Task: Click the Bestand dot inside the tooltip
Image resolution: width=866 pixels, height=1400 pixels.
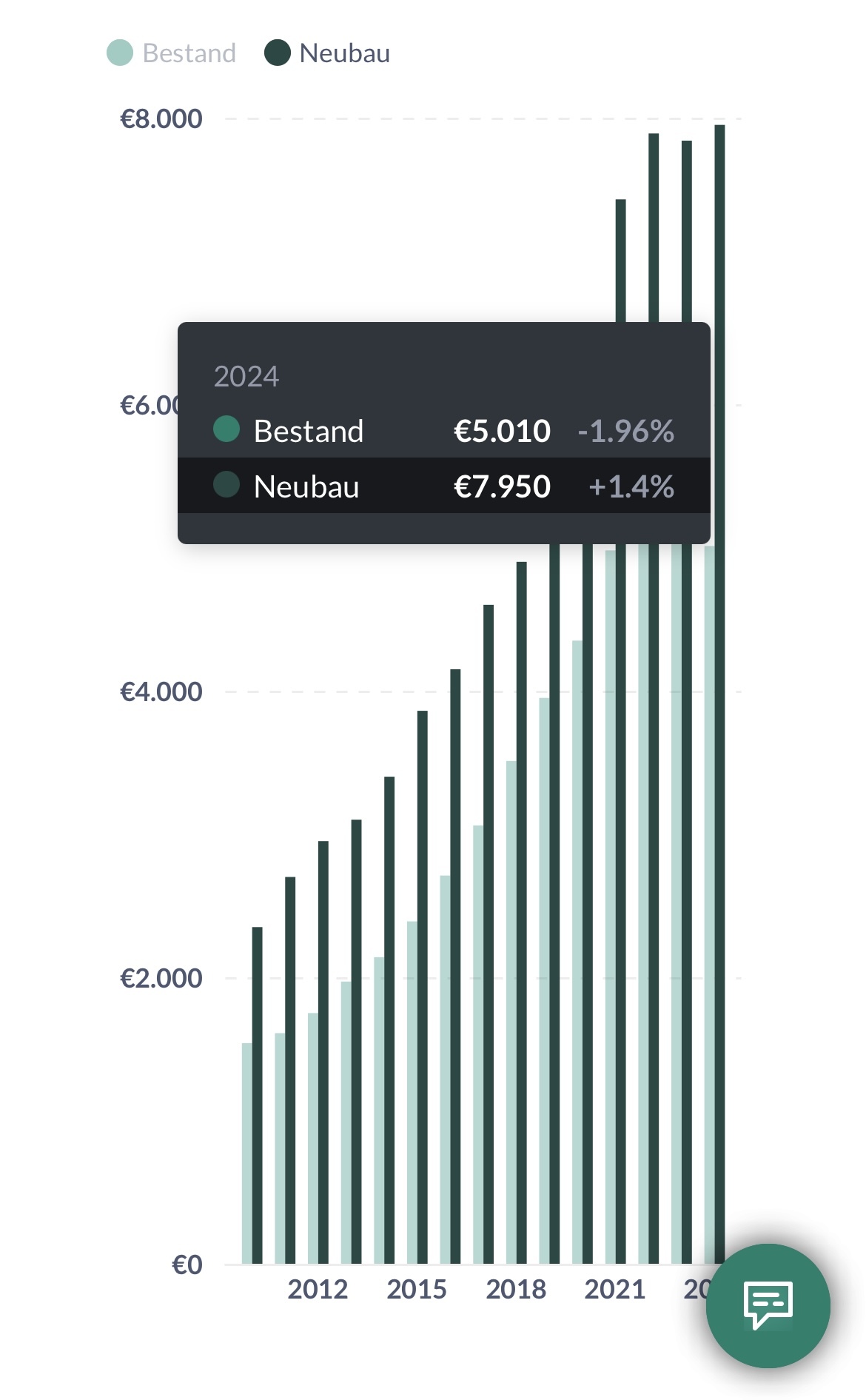Action: (x=226, y=429)
